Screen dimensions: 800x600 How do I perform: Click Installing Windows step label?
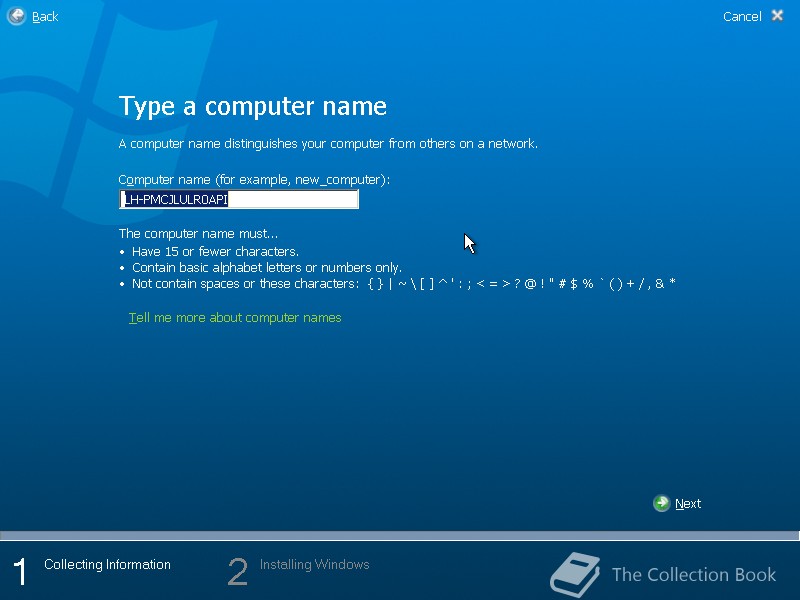[x=314, y=564]
